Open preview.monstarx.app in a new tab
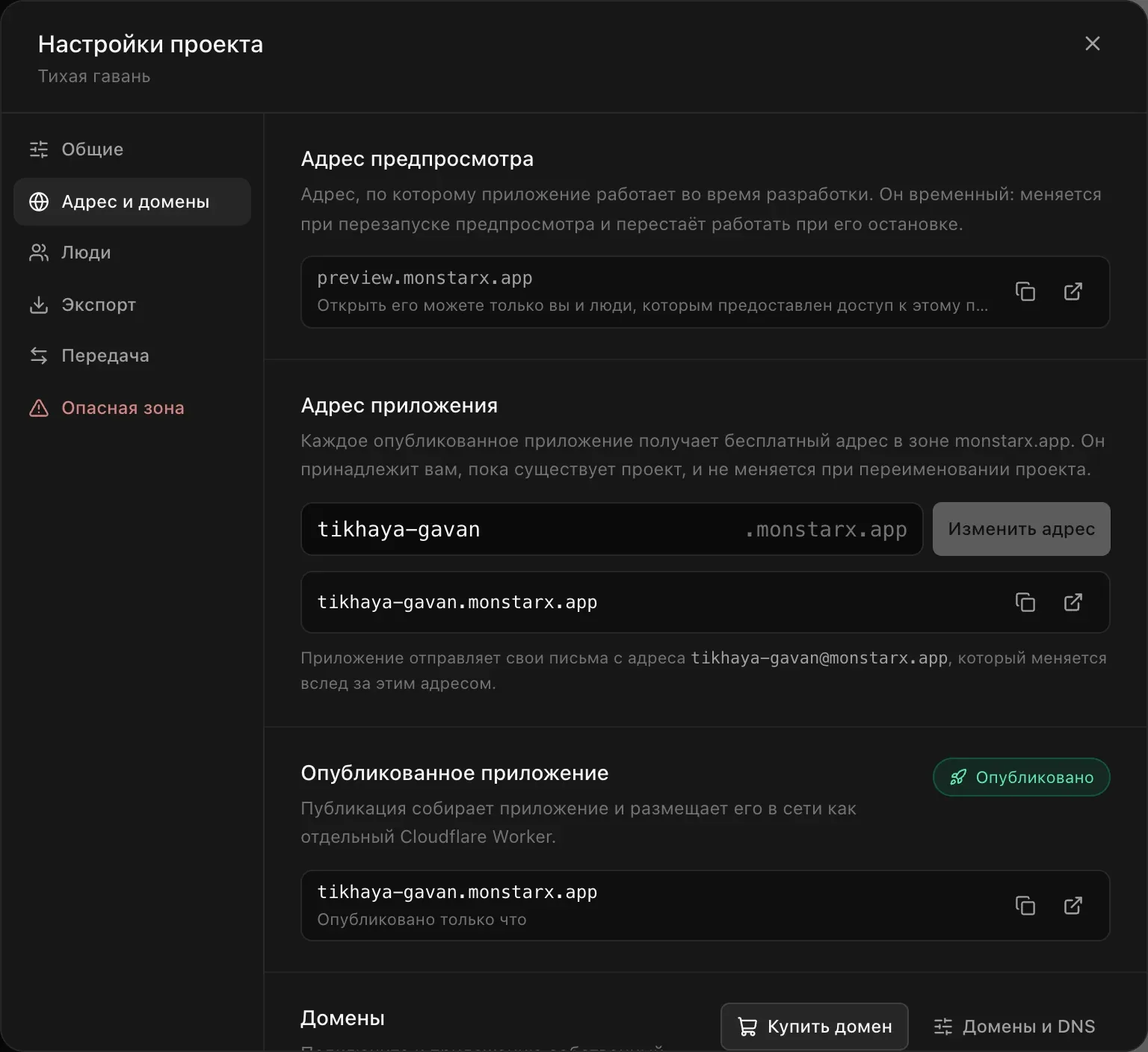The width and height of the screenshot is (1148, 1052). pyautogui.click(x=1073, y=291)
